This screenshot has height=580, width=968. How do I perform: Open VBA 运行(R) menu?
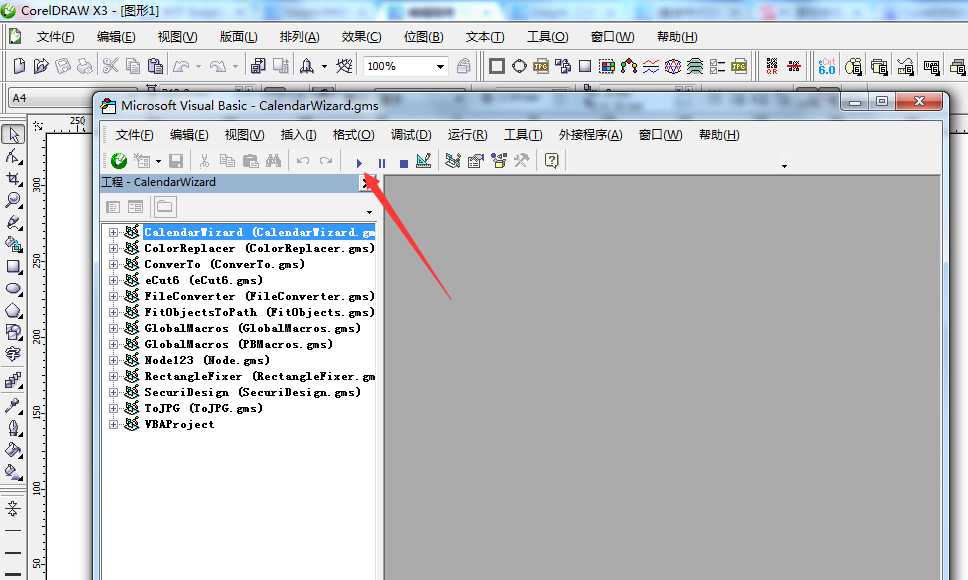pyautogui.click(x=467, y=135)
